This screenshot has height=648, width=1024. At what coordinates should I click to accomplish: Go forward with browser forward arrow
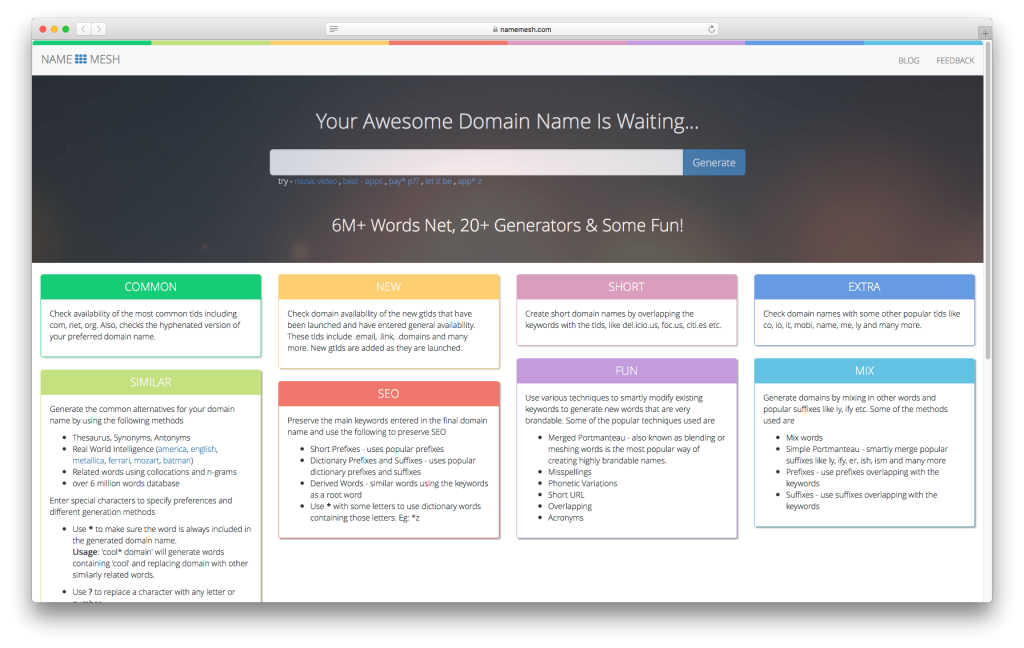pos(99,29)
